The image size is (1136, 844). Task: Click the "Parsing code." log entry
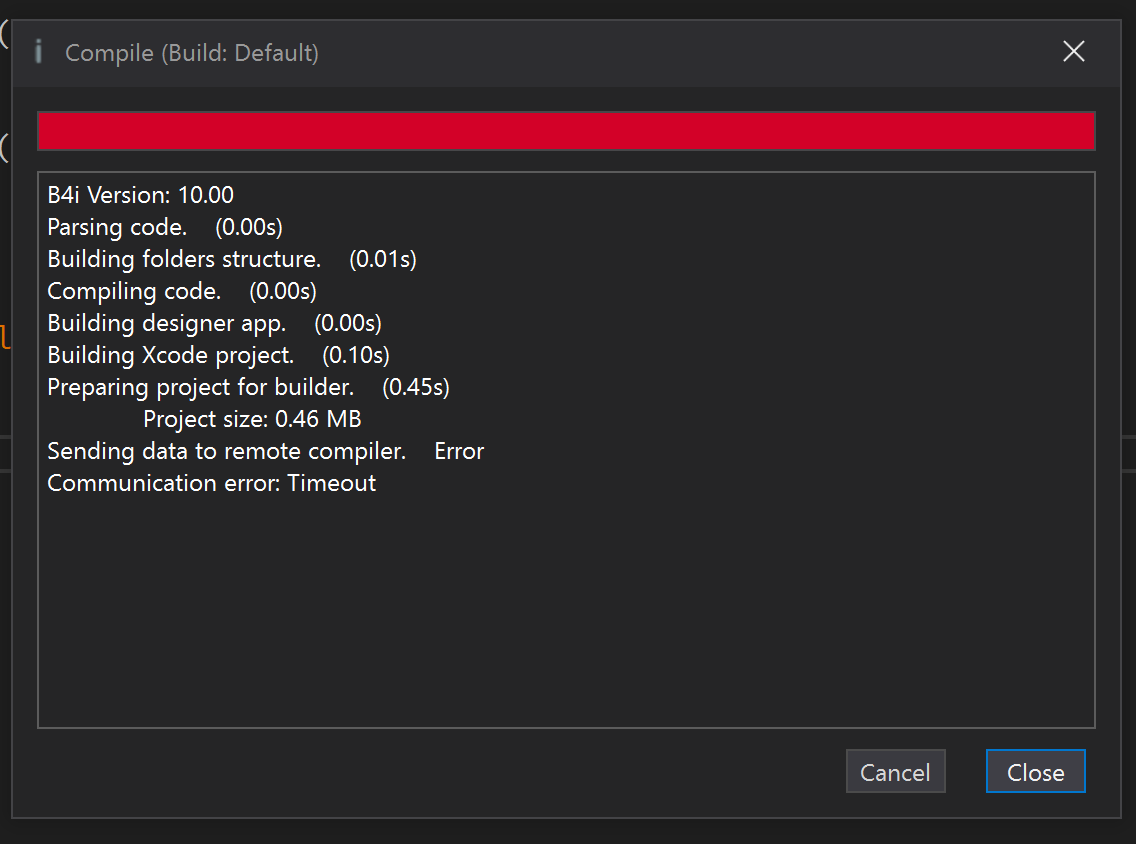pos(117,227)
